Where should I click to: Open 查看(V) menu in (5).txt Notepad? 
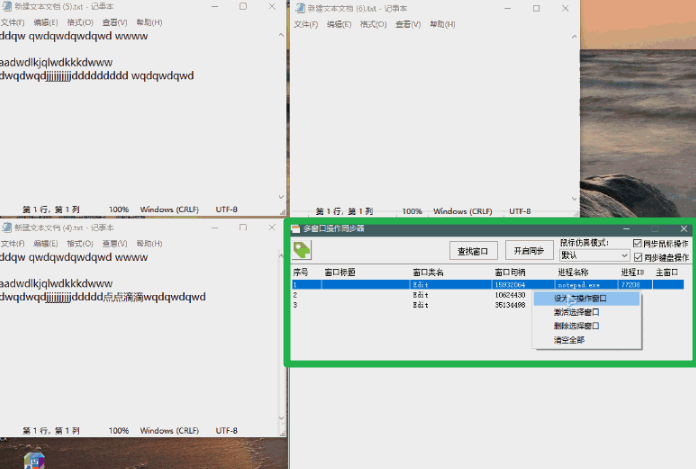[115, 22]
